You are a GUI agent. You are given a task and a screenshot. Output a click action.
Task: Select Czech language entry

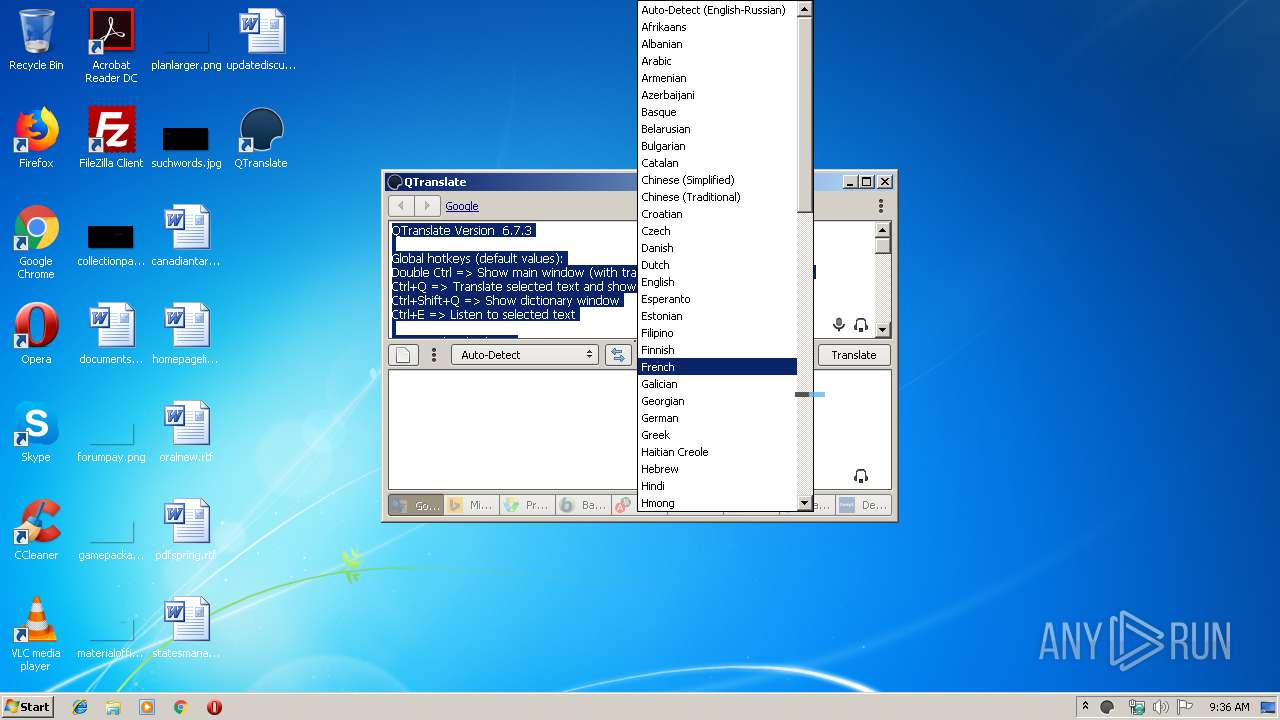point(717,231)
